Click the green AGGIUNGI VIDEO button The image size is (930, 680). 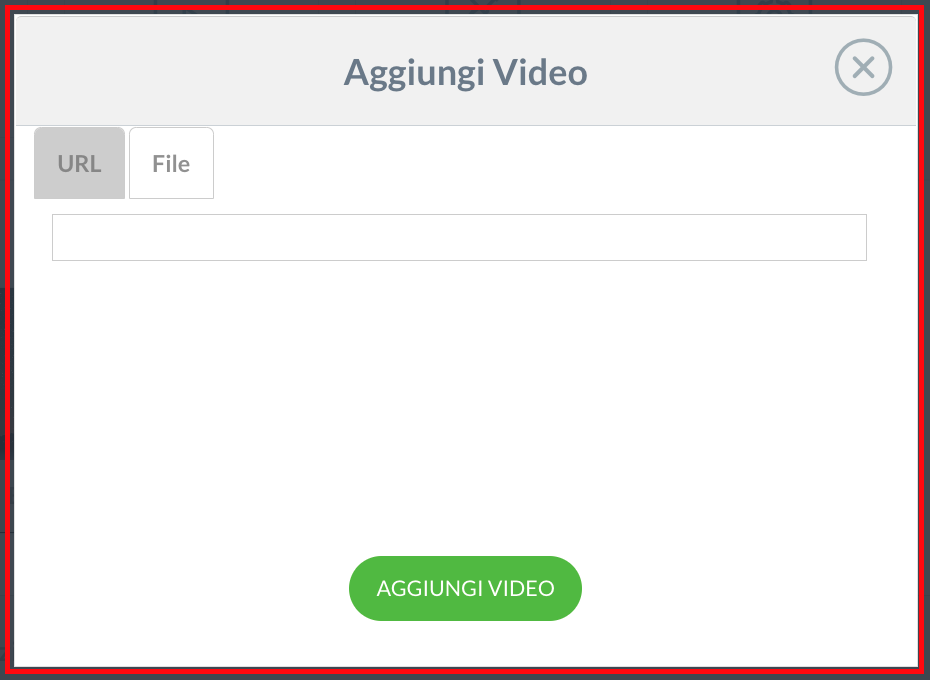tap(465, 588)
